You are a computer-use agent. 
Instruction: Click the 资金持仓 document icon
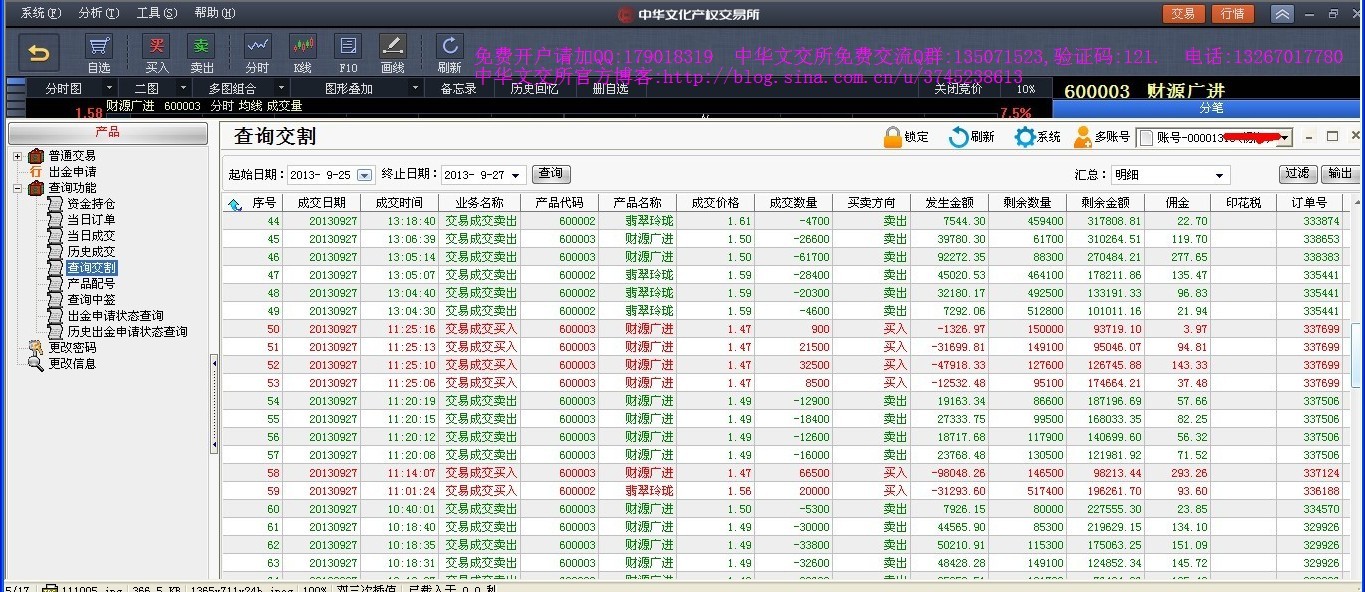pyautogui.click(x=56, y=204)
